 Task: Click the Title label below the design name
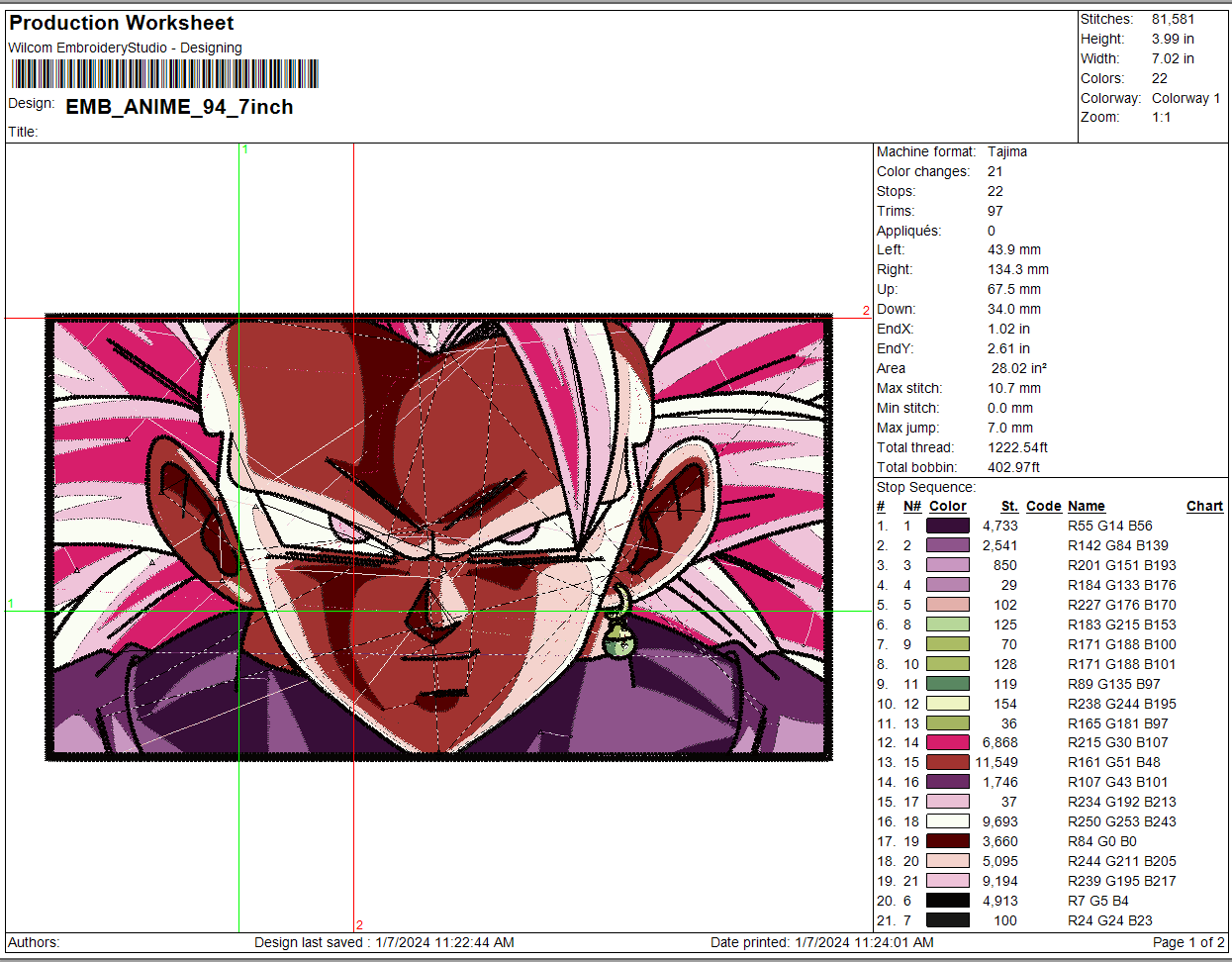(23, 132)
